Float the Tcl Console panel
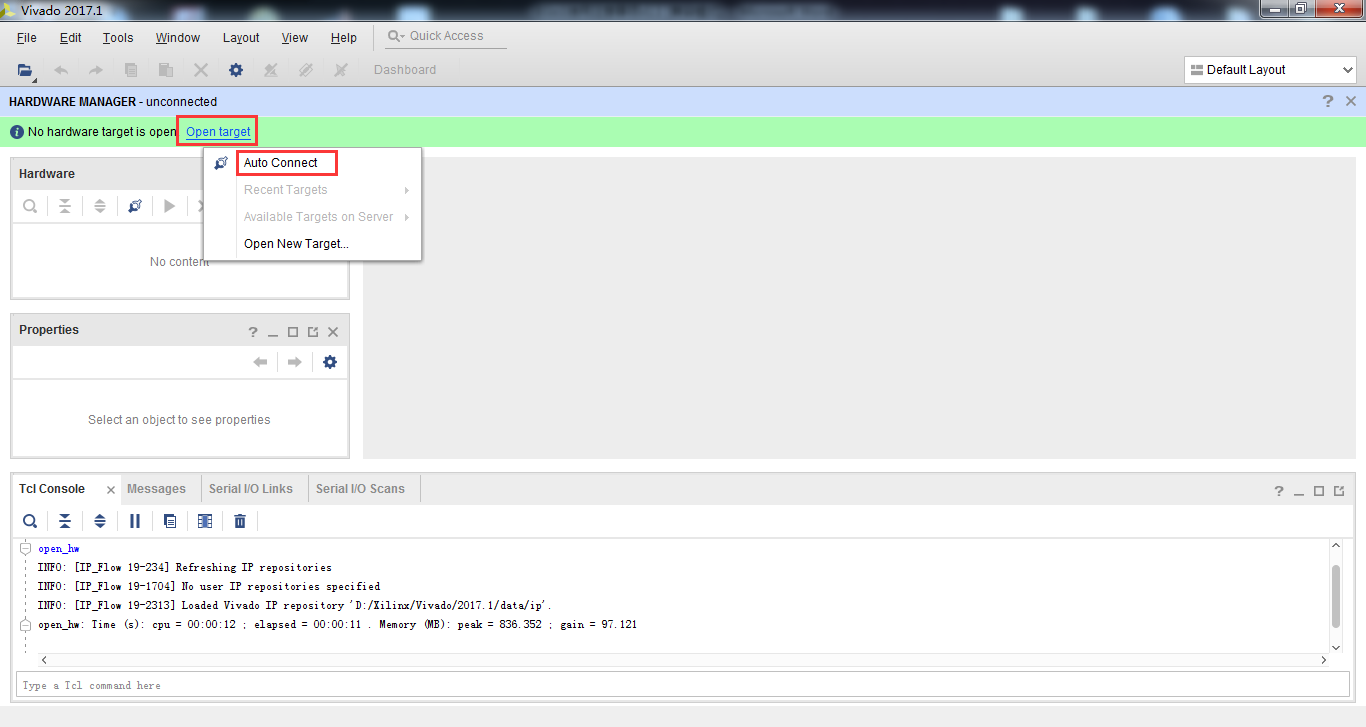1366x727 pixels. (1339, 491)
